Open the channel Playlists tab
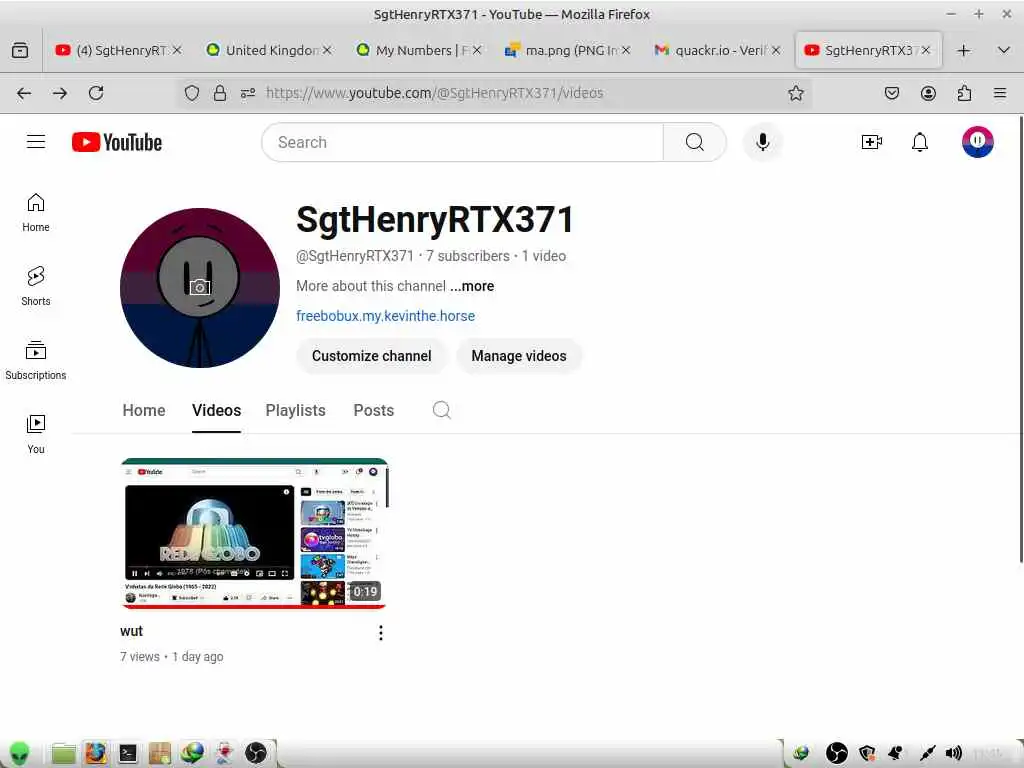This screenshot has width=1024, height=768. (x=295, y=410)
